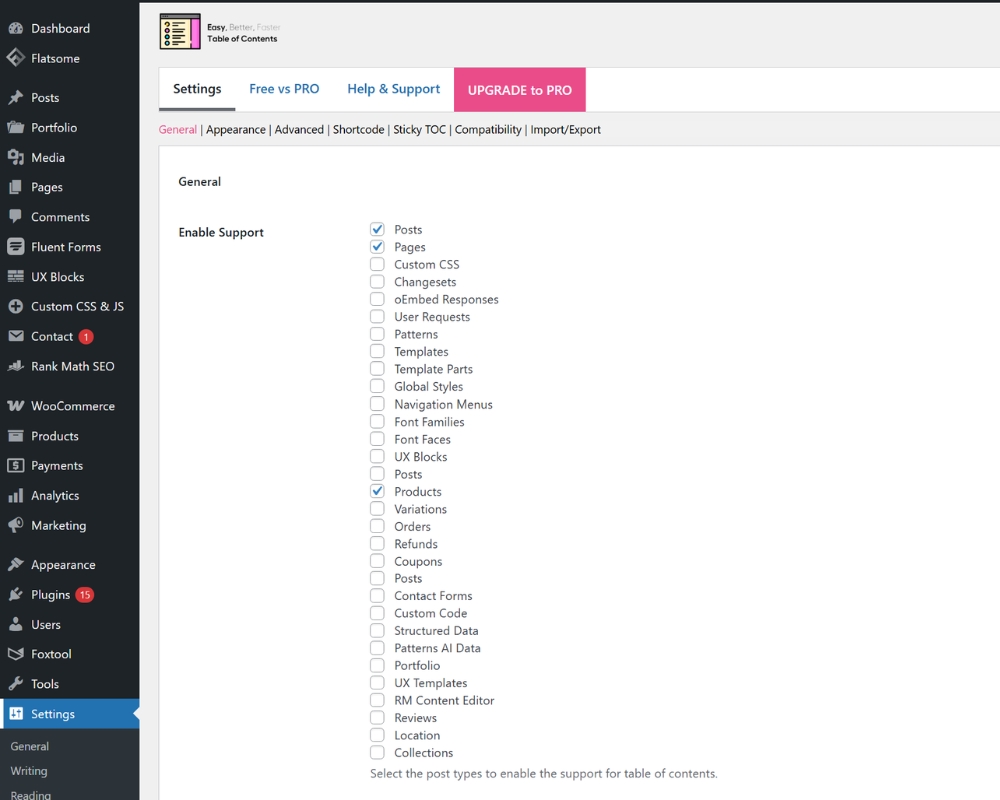Tick the Template Parts checkbox
Viewport: 1000px width, 800px height.
click(378, 369)
